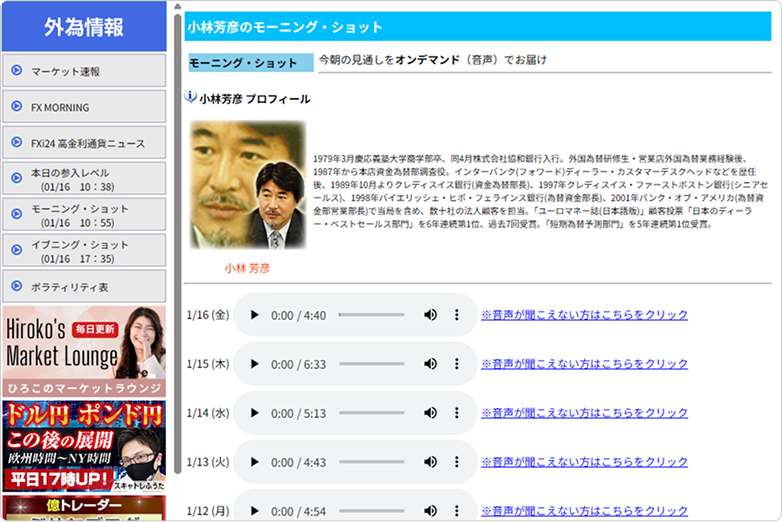This screenshot has width=782, height=522.
Task: Expand options menu of 1/13 player
Action: (456, 462)
